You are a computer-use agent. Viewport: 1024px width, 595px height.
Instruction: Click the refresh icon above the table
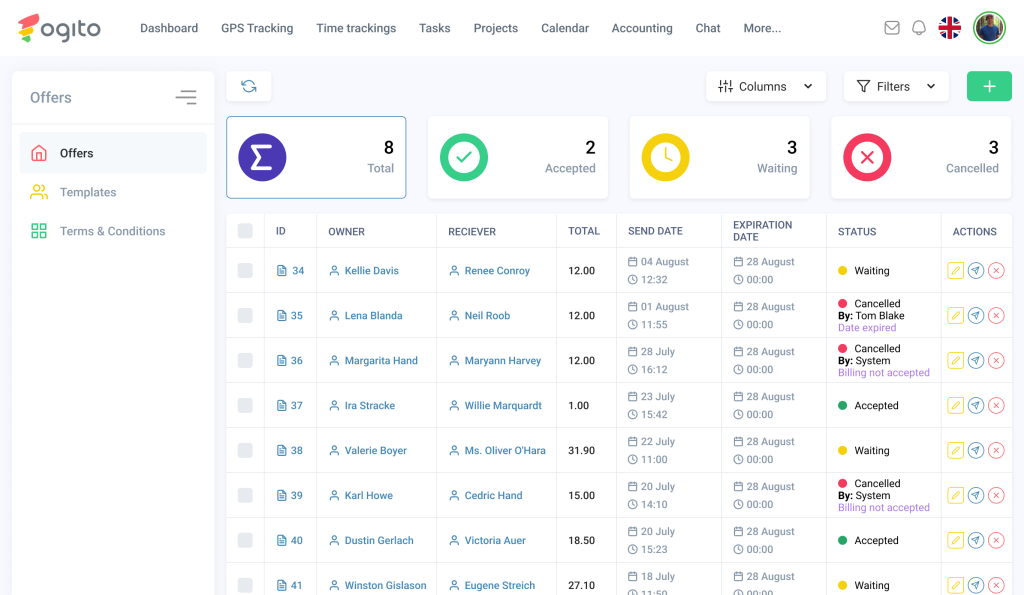249,87
